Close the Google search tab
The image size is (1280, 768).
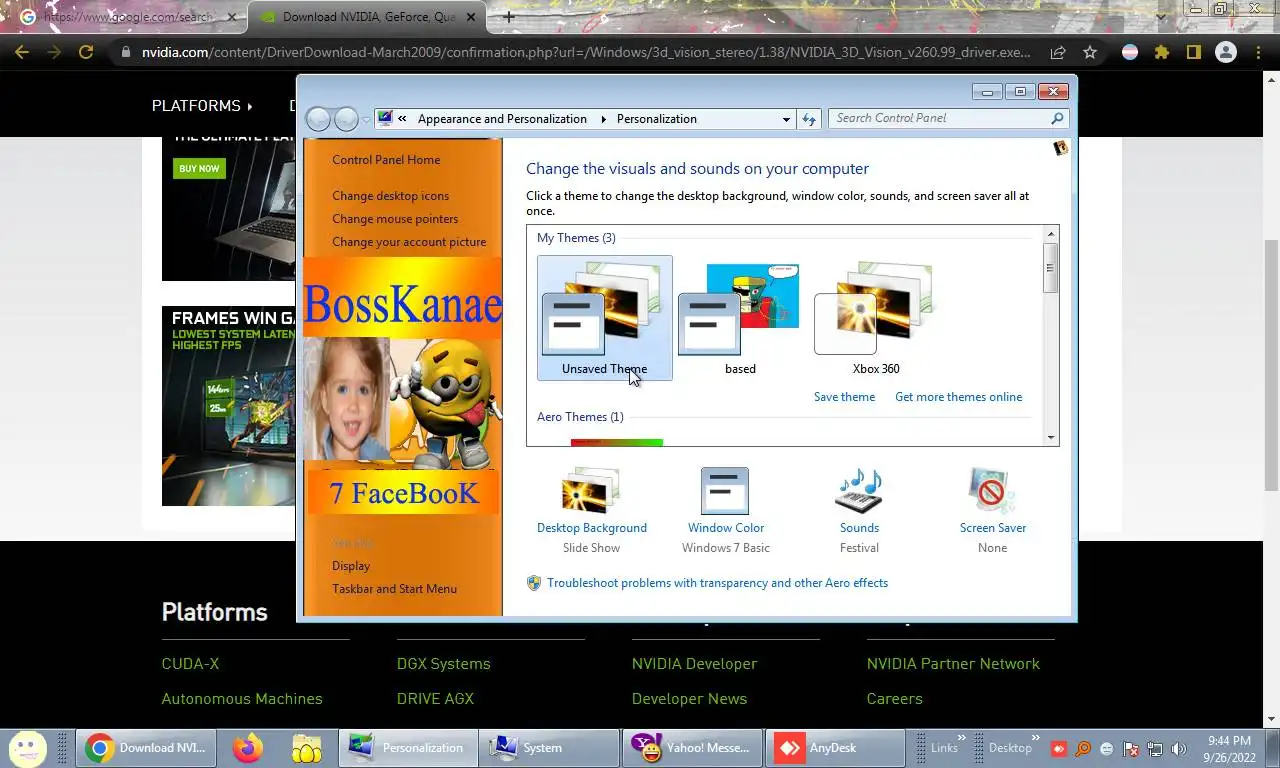pyautogui.click(x=231, y=17)
